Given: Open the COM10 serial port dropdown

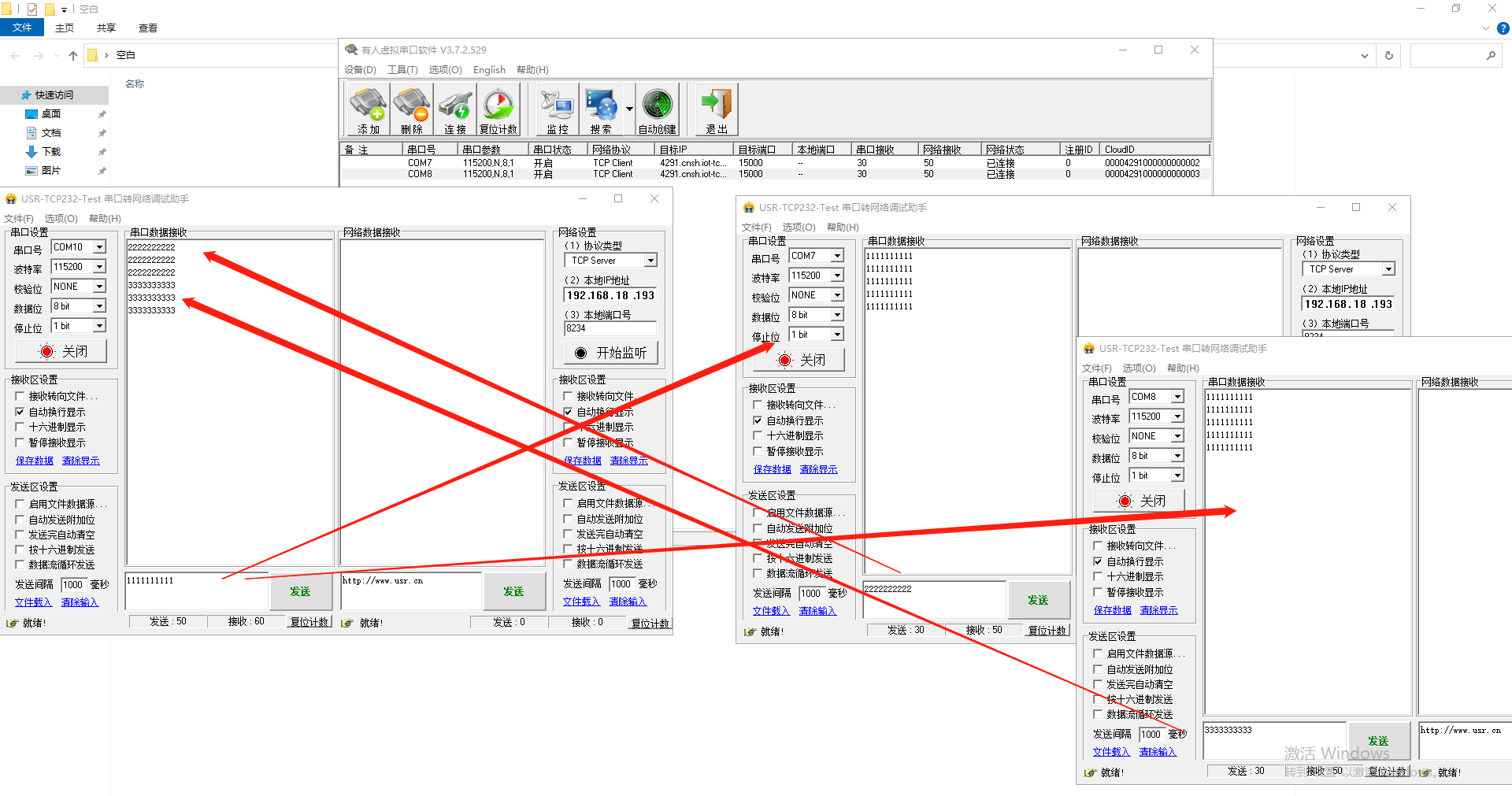Looking at the screenshot, I should pyautogui.click(x=99, y=247).
